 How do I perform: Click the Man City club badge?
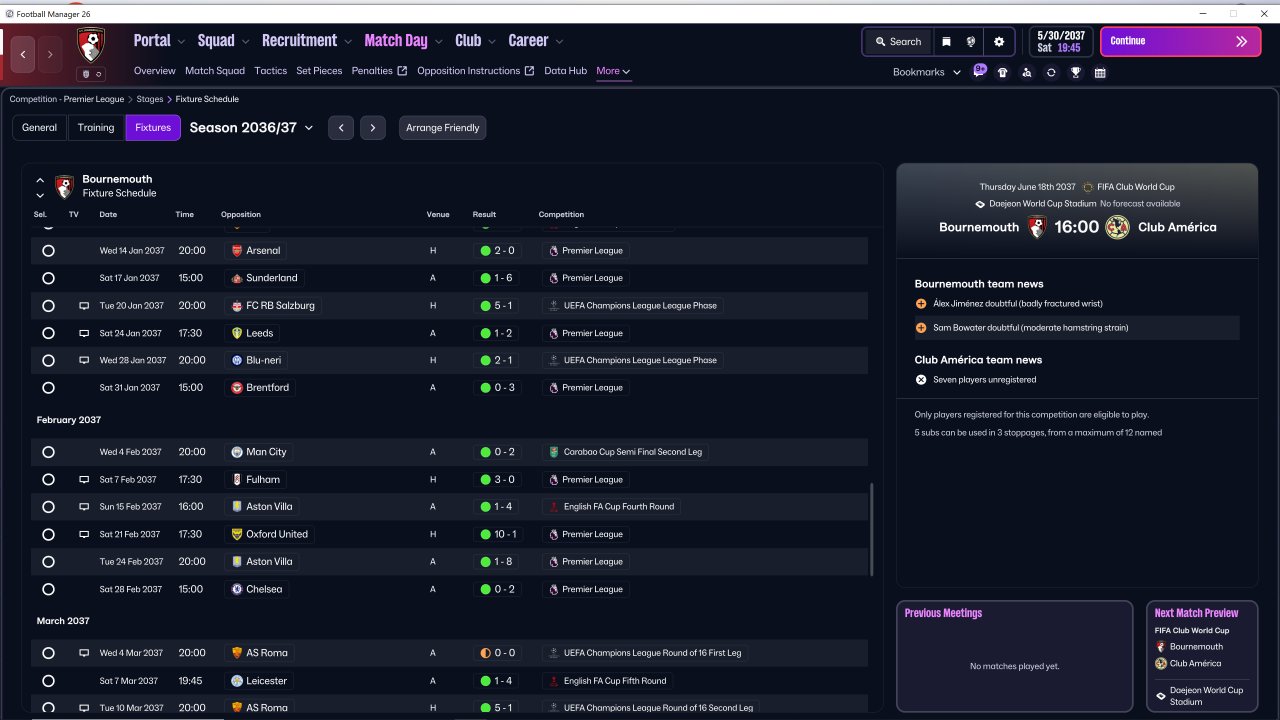[237, 452]
